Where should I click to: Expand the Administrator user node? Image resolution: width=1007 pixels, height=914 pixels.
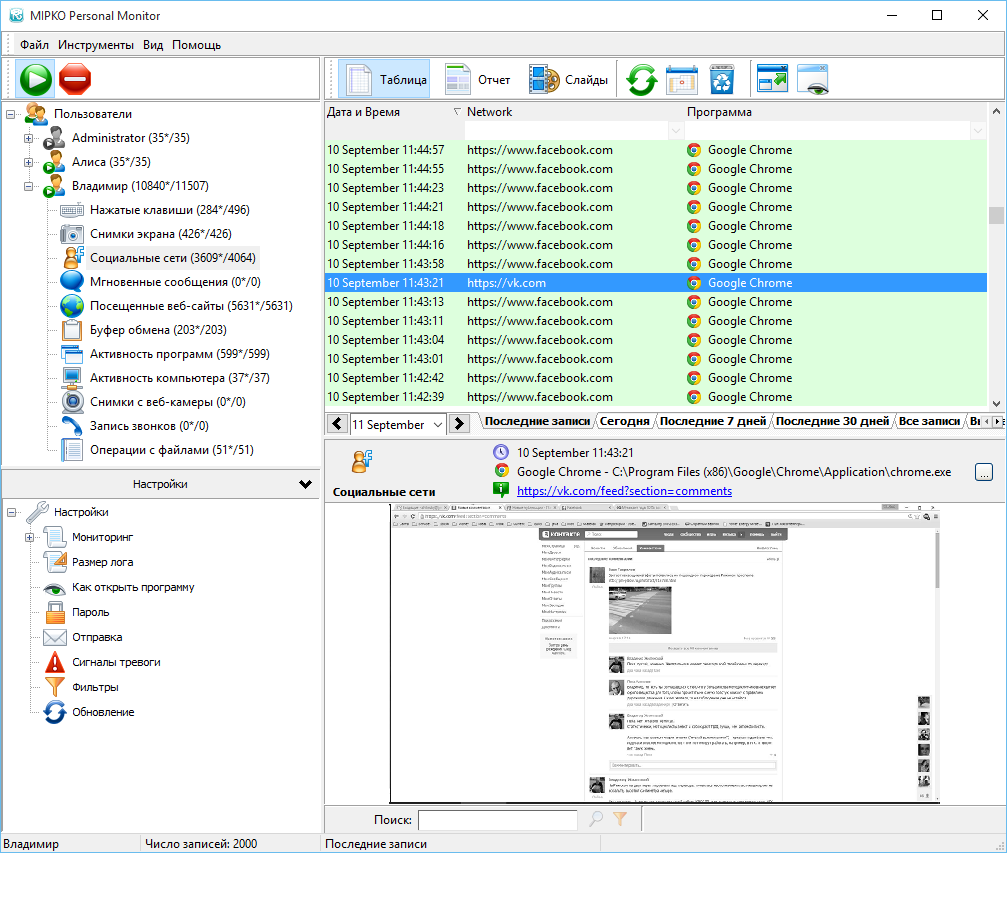click(29, 138)
